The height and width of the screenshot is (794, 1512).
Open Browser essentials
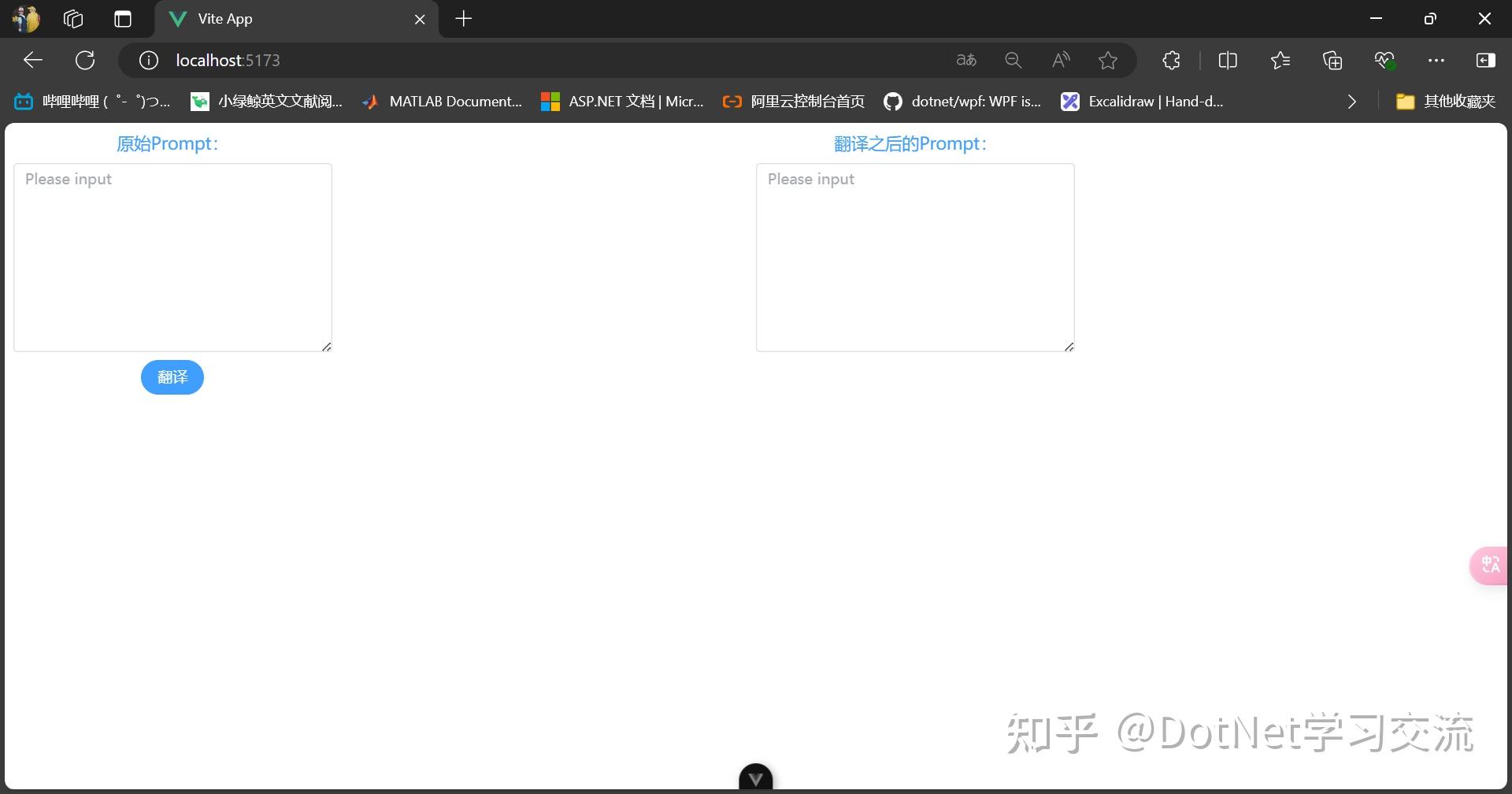(x=1384, y=60)
